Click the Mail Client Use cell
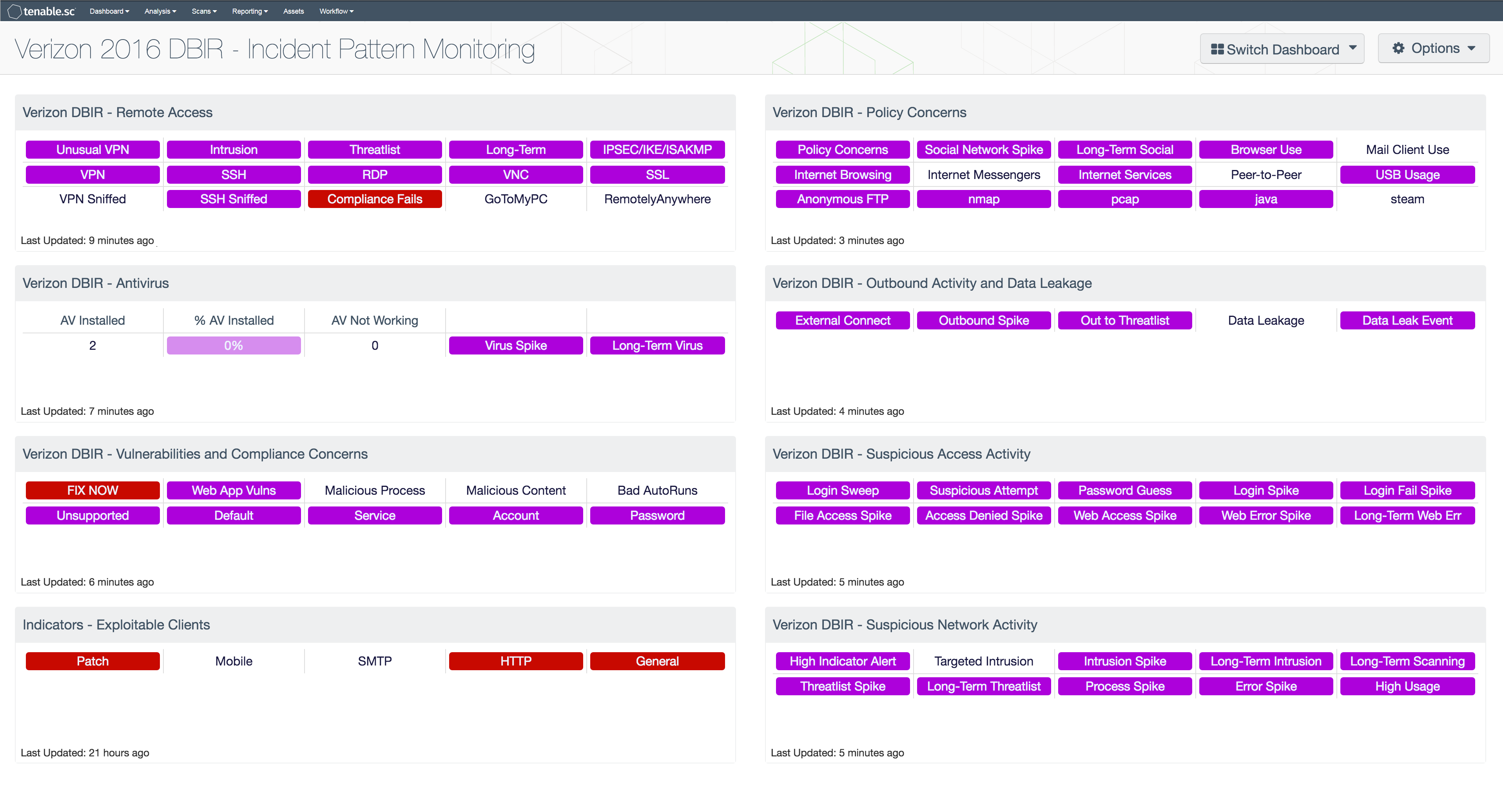1503x812 pixels. coord(1407,149)
